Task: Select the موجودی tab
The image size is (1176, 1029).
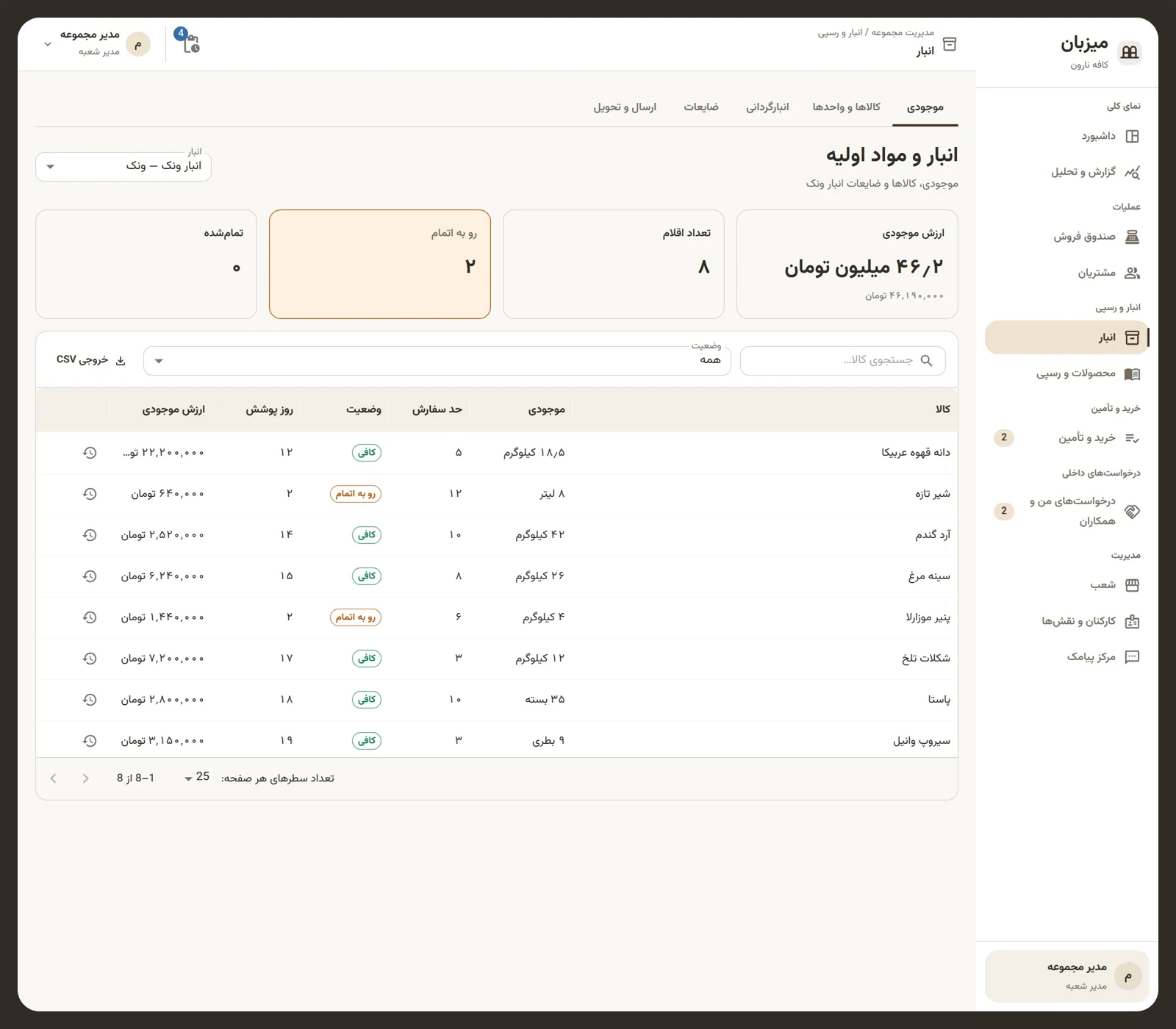Action: coord(925,107)
